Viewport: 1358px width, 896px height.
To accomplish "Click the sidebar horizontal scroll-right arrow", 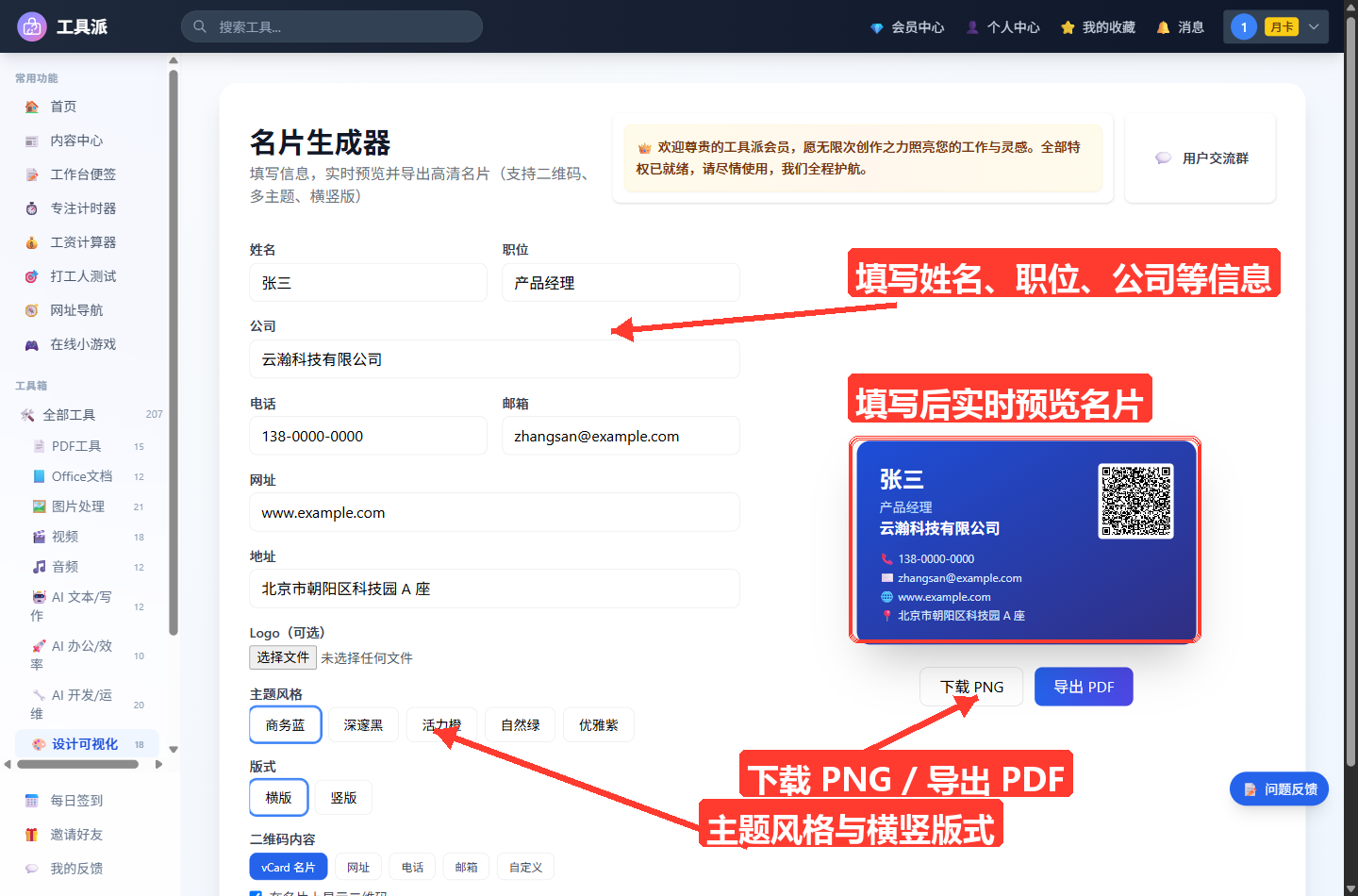I will coord(158,764).
